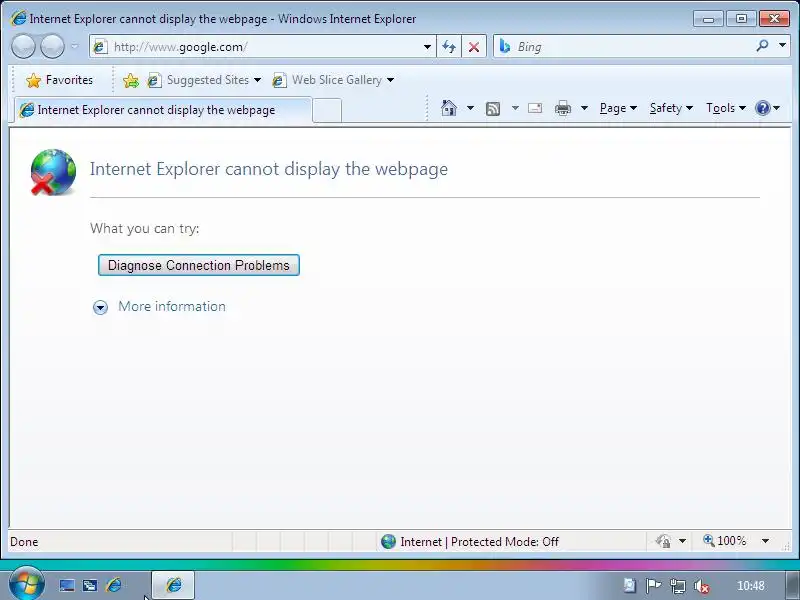This screenshot has height=600, width=800.
Task: Open the search provider dropdown arrow
Action: [782, 46]
